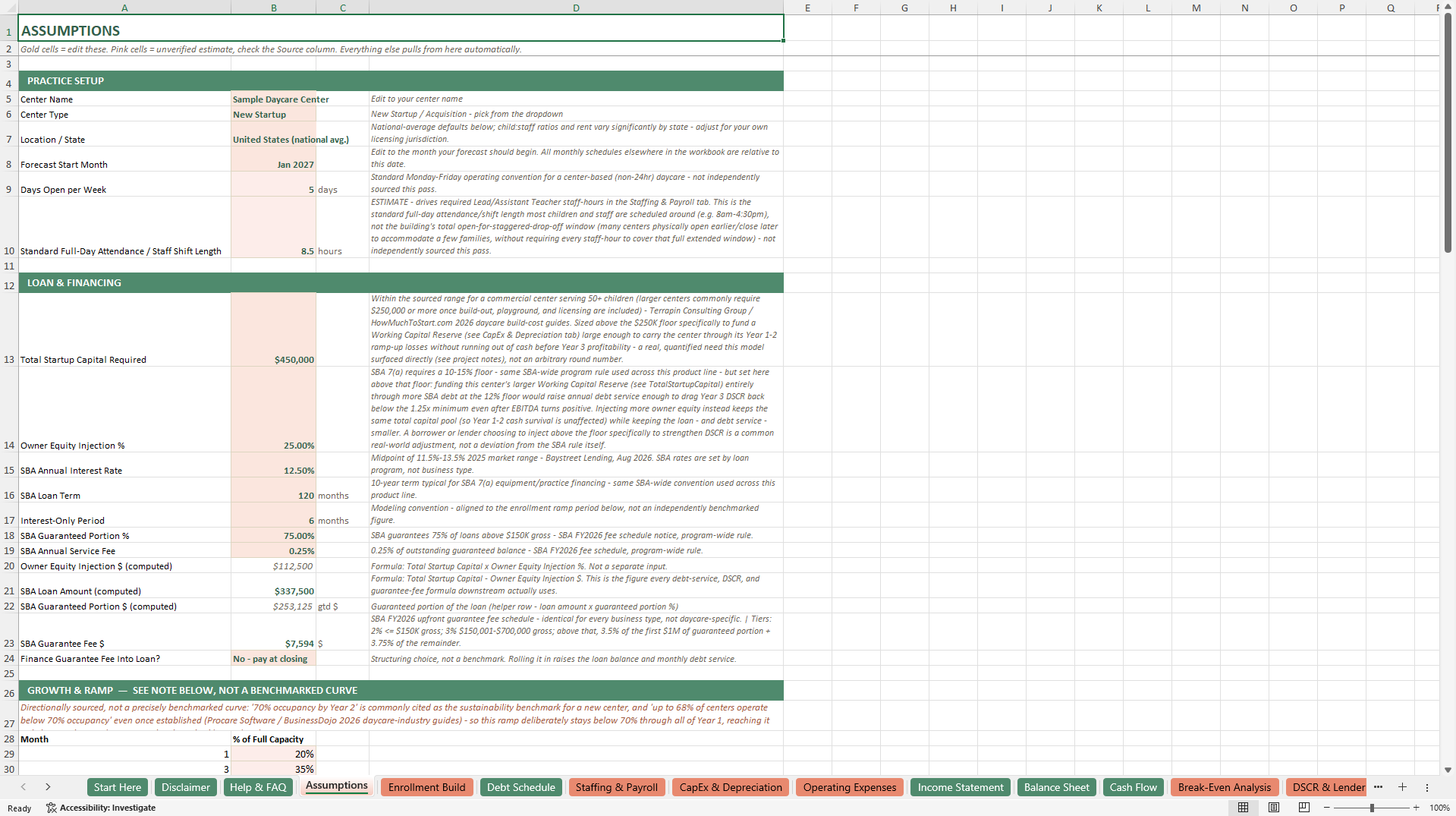Open the Debt Schedule sheet tab
The height and width of the screenshot is (816, 1456).
(521, 787)
